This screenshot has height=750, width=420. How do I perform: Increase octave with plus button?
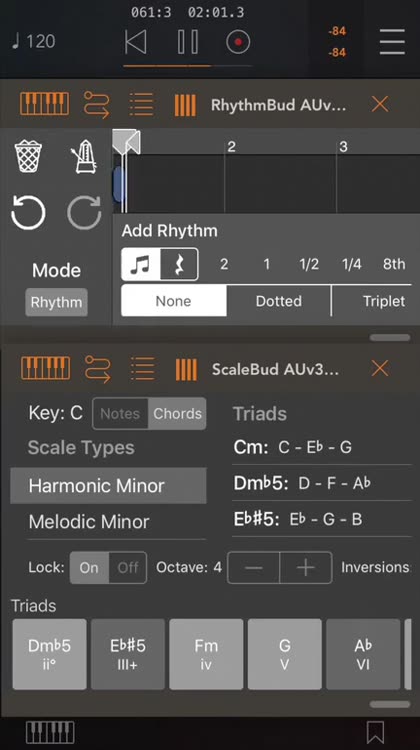(x=306, y=568)
